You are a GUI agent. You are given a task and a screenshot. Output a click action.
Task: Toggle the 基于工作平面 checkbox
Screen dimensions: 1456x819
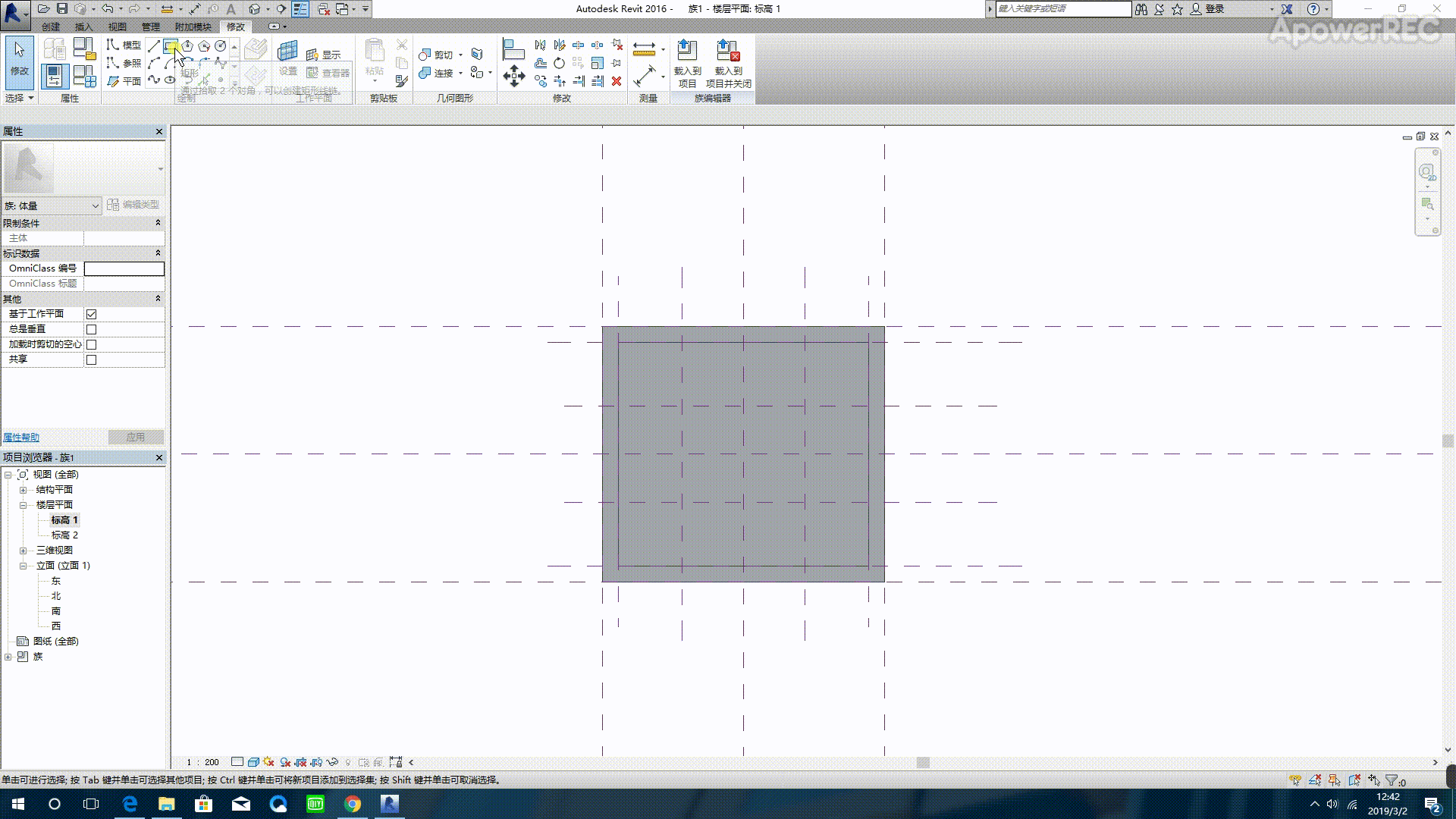[92, 314]
